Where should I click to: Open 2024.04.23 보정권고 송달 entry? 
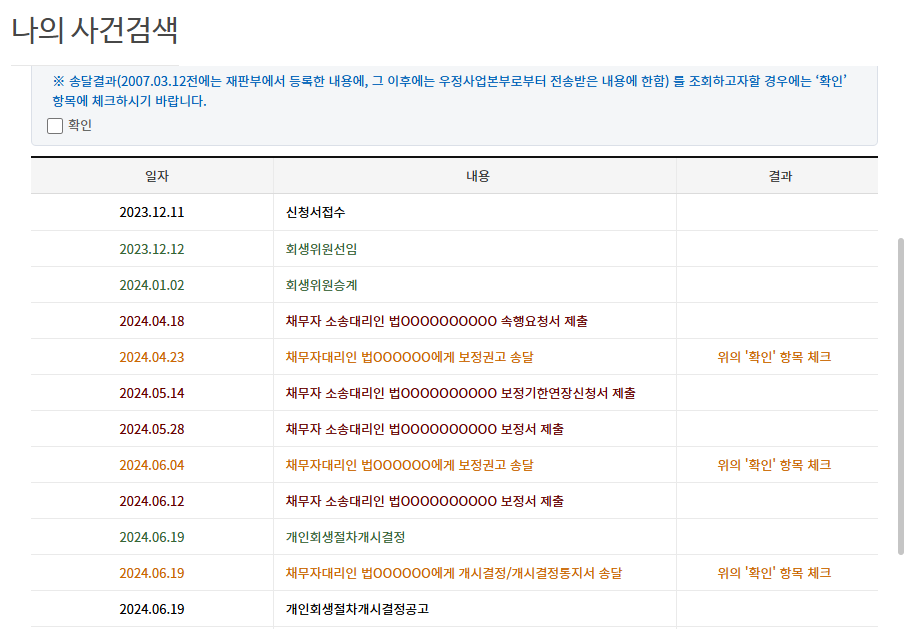pyautogui.click(x=409, y=357)
